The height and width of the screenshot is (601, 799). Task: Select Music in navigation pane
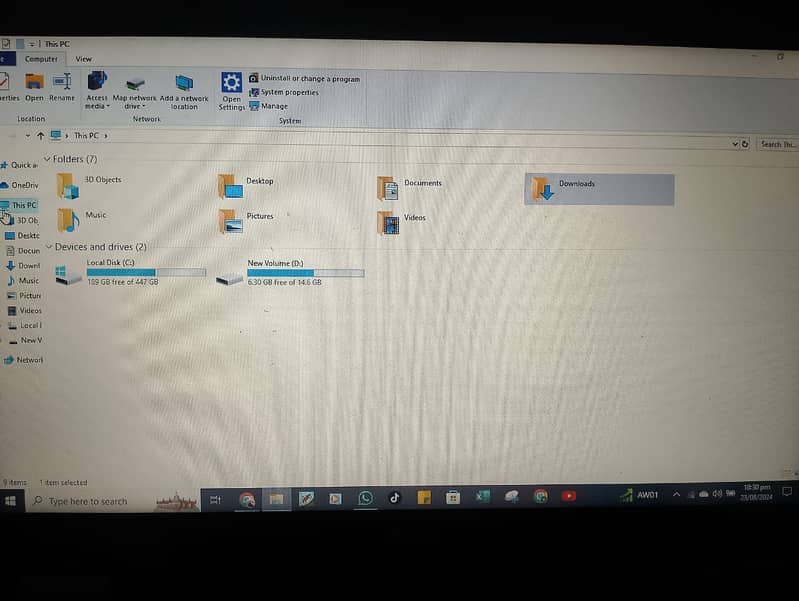[x=23, y=280]
